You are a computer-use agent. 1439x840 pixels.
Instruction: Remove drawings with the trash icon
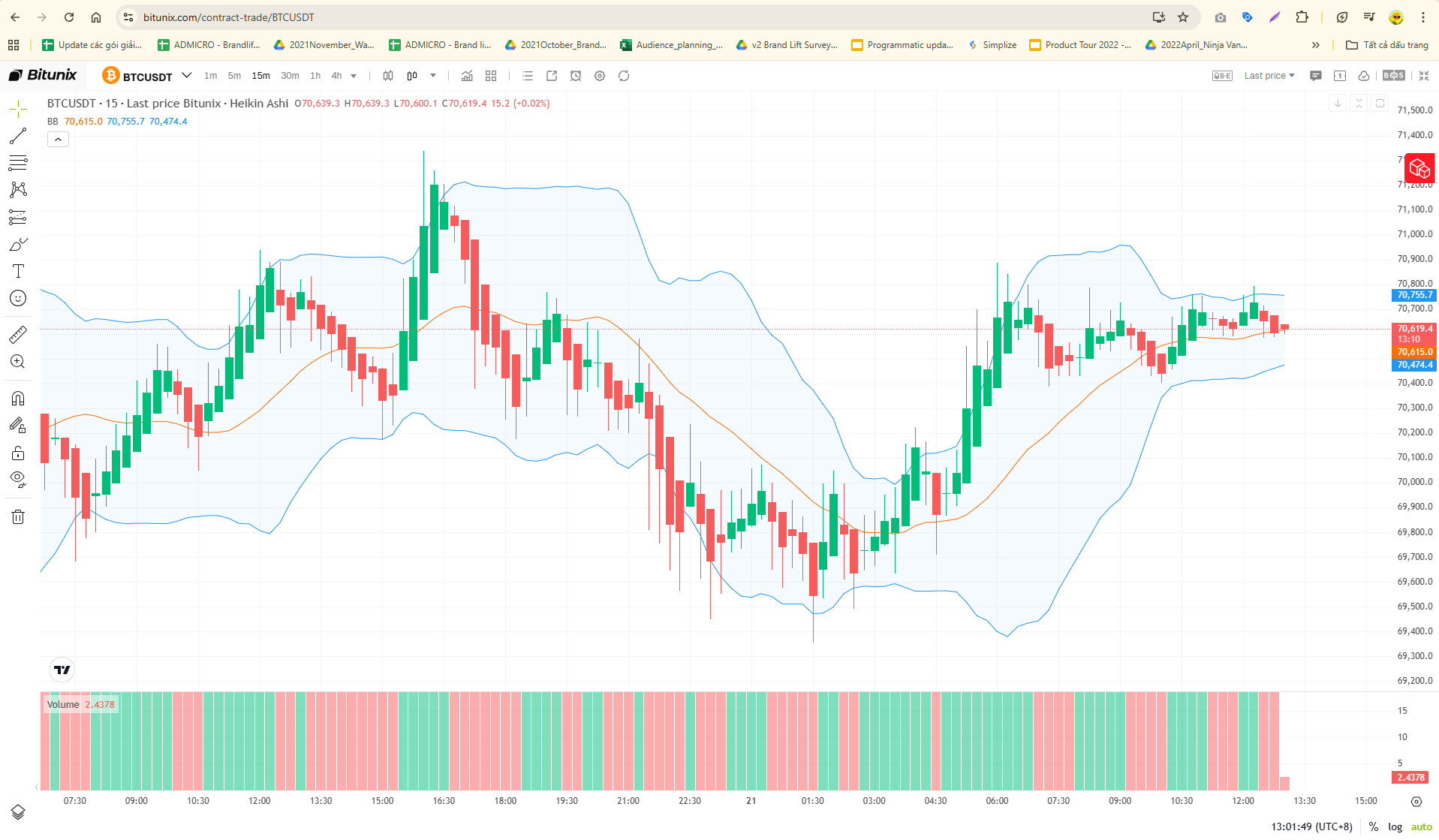(18, 516)
